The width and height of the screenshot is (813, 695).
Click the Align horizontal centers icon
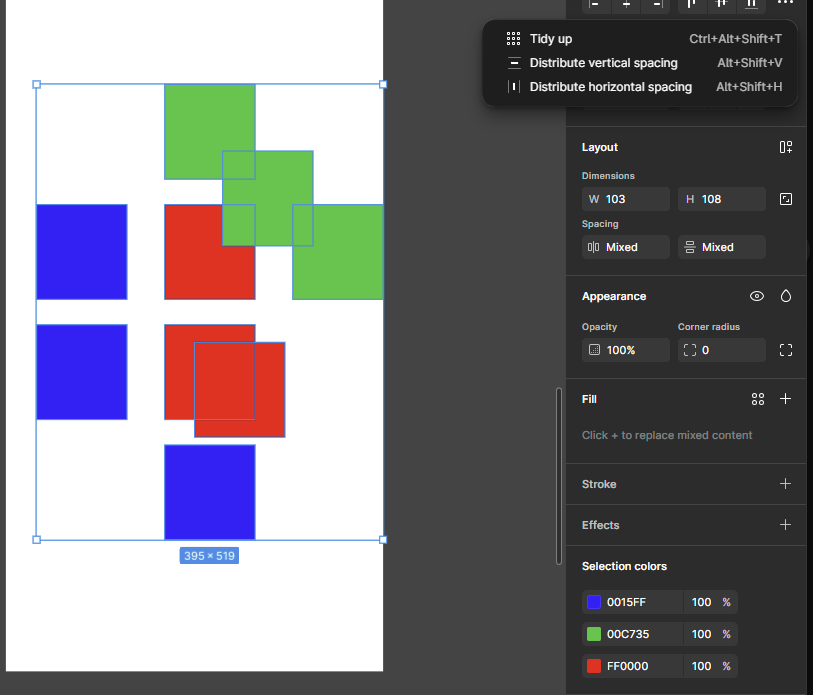pos(626,4)
